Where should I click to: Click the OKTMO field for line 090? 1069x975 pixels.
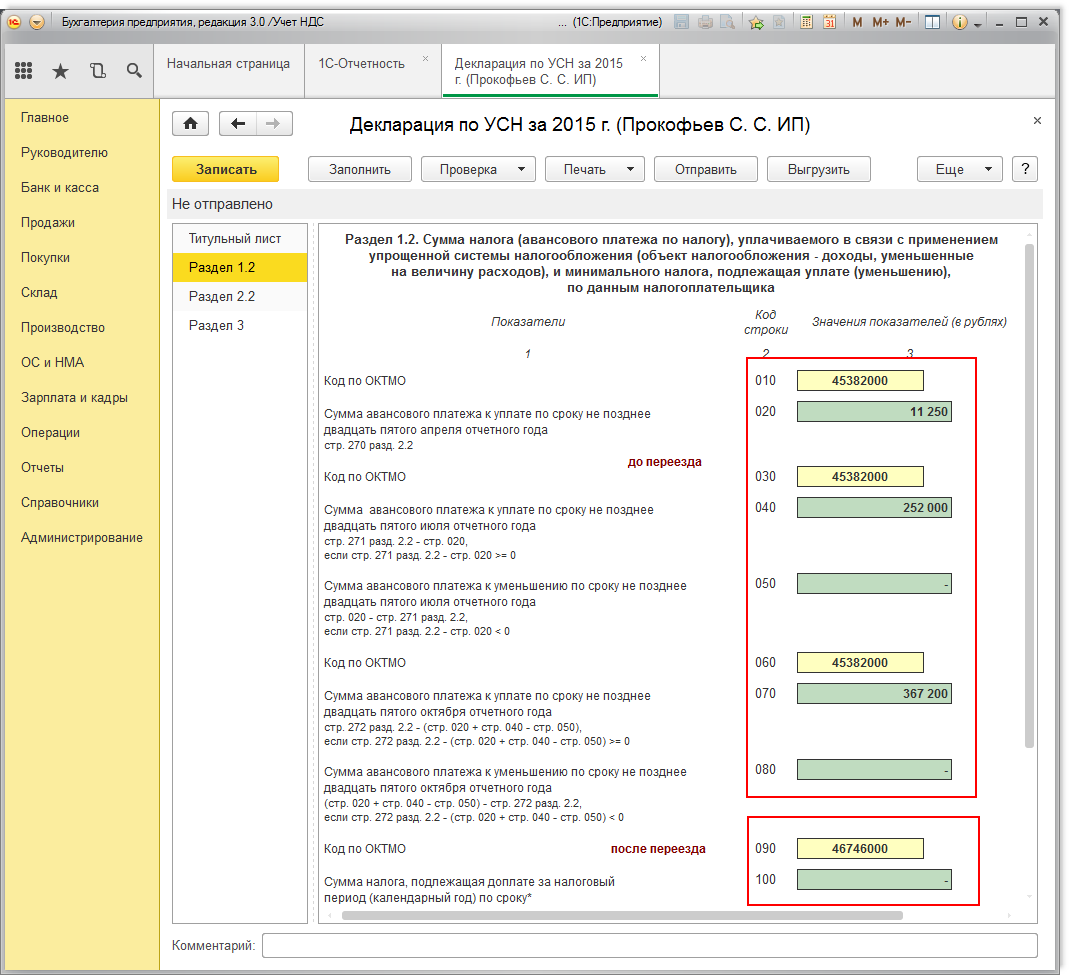(x=859, y=849)
